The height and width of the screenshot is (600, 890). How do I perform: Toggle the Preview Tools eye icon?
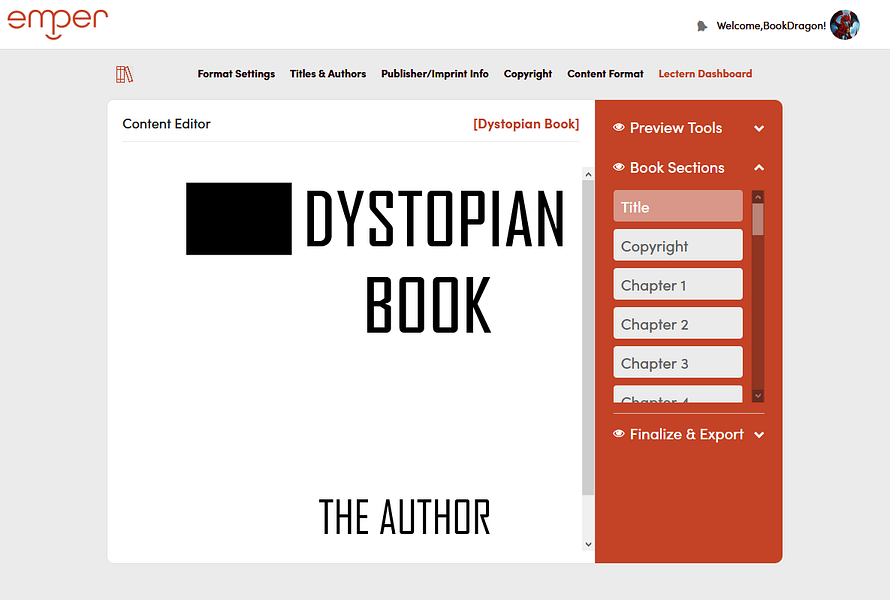(619, 128)
